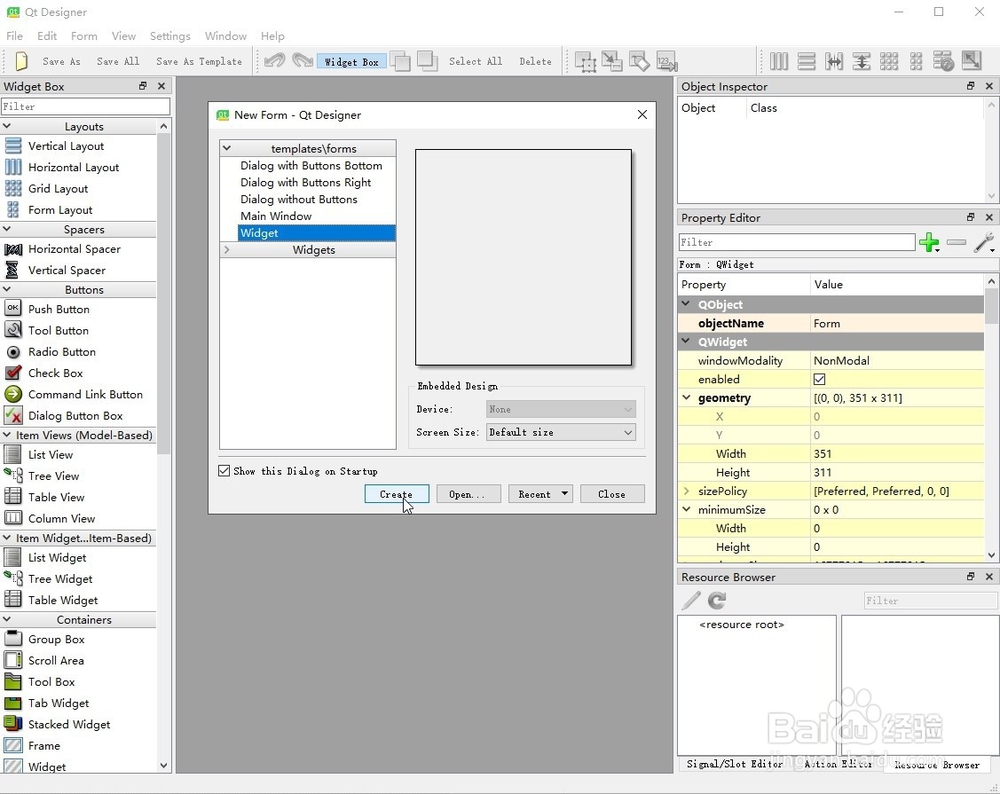Open Property Editor wrench options
Image resolution: width=1000 pixels, height=794 pixels.
tap(985, 242)
